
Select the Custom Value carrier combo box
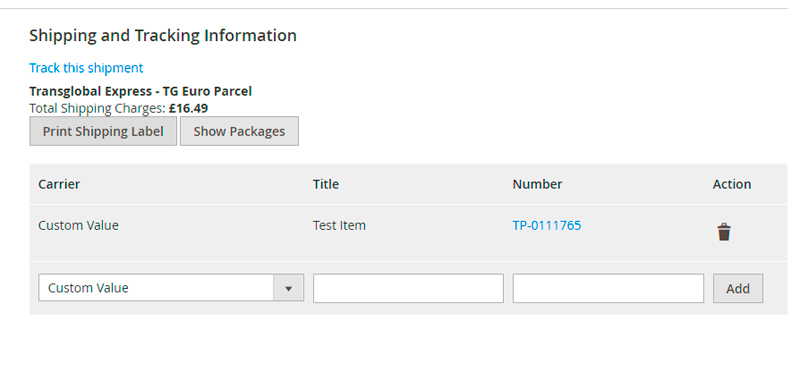click(171, 288)
